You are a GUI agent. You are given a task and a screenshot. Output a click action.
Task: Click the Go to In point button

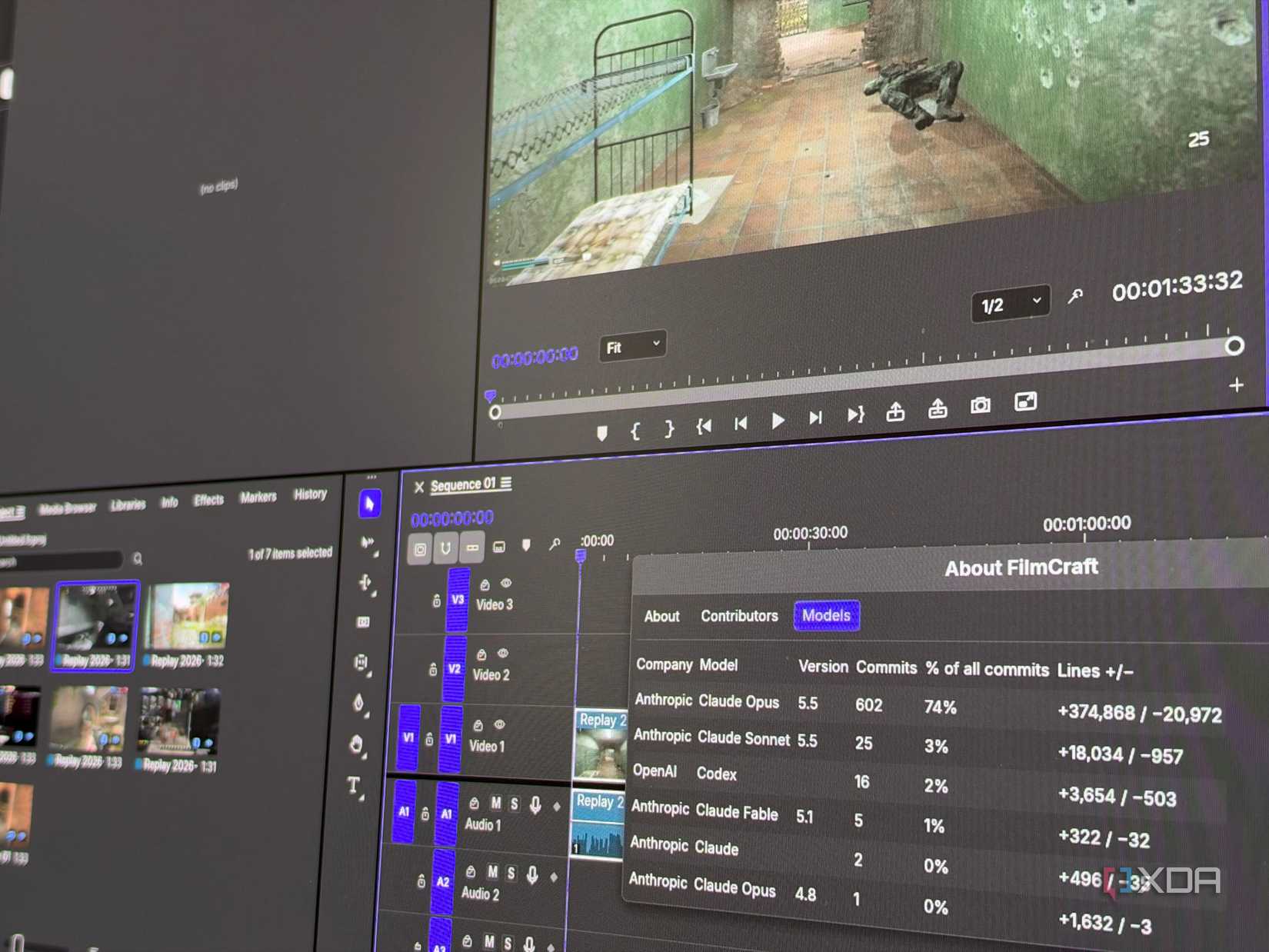pyautogui.click(x=704, y=426)
